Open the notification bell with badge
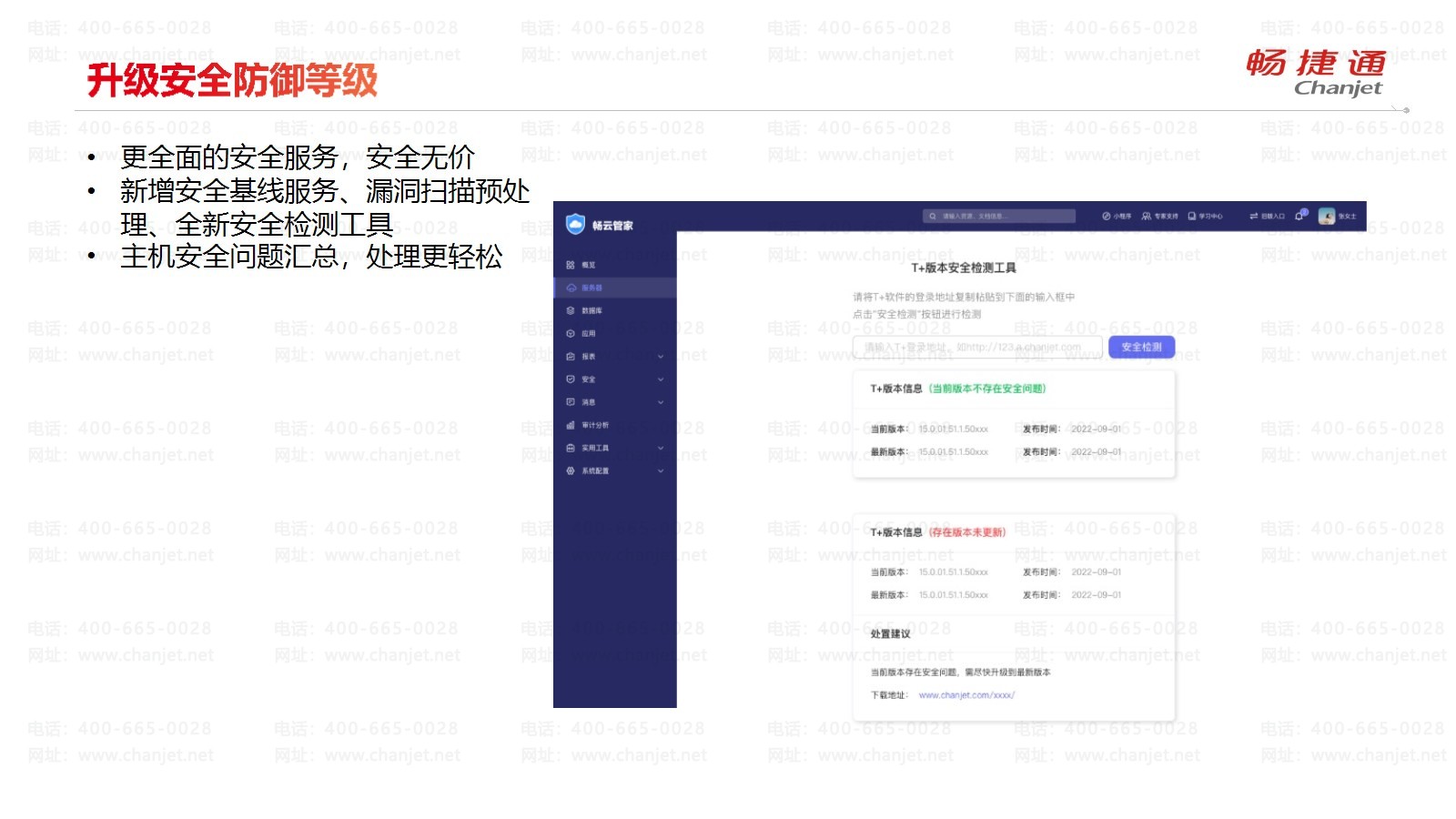This screenshot has width=1456, height=819. click(x=1300, y=216)
